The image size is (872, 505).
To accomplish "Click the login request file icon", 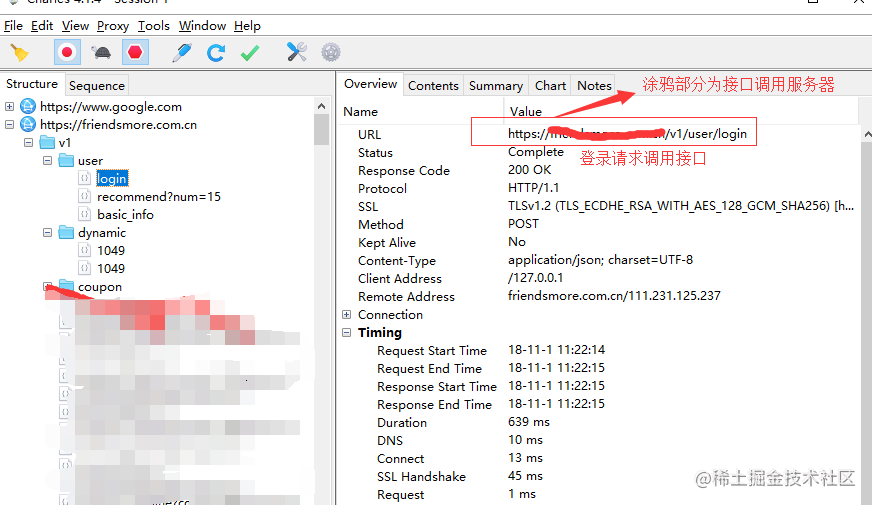I will (85, 178).
